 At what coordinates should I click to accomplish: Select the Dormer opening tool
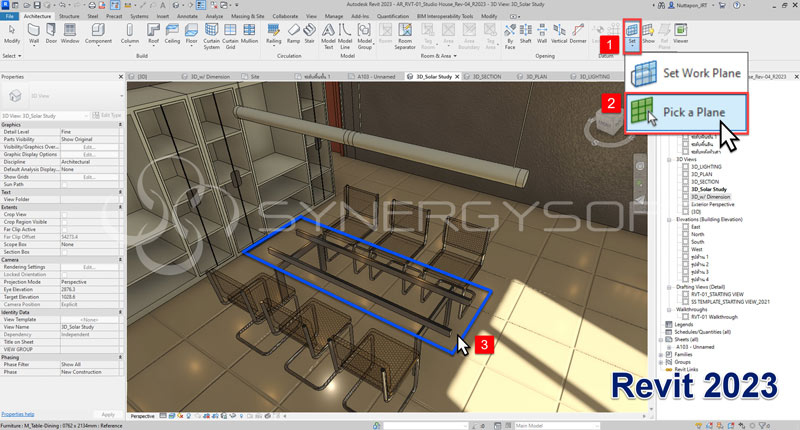point(578,34)
